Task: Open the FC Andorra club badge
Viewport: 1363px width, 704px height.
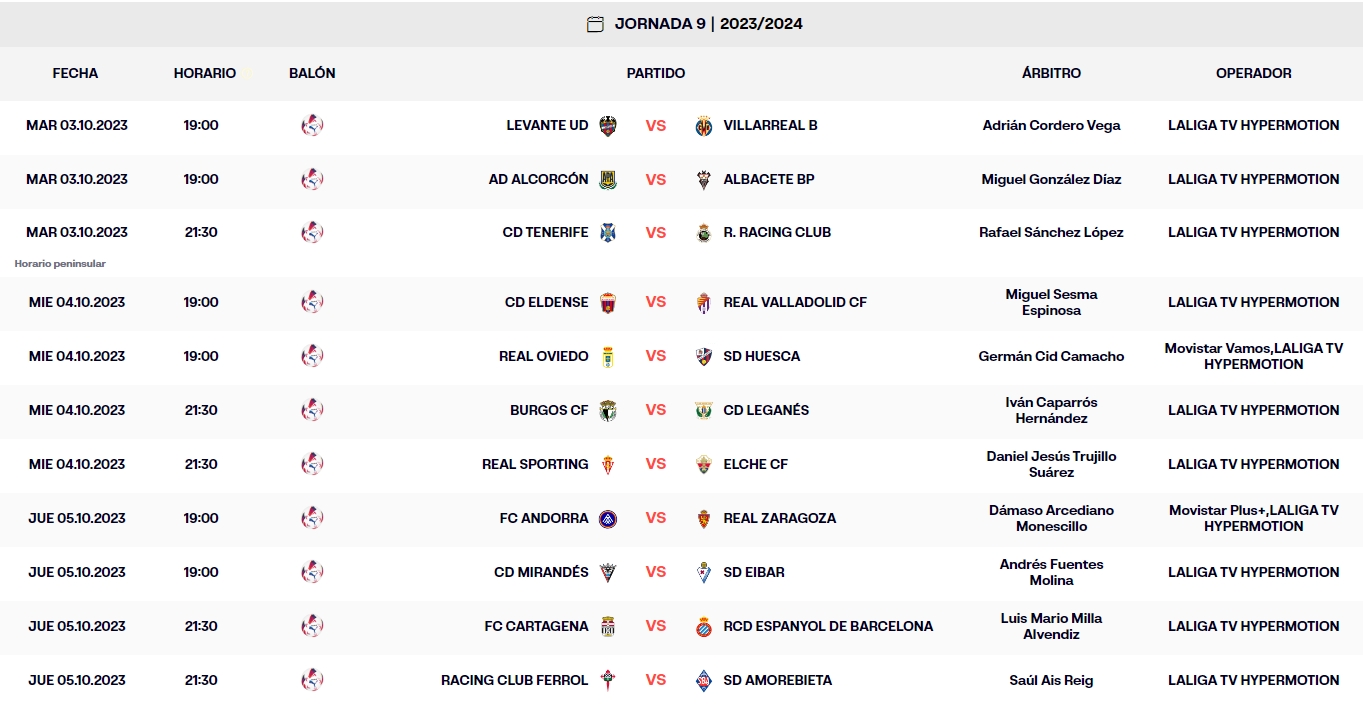Action: tap(608, 519)
